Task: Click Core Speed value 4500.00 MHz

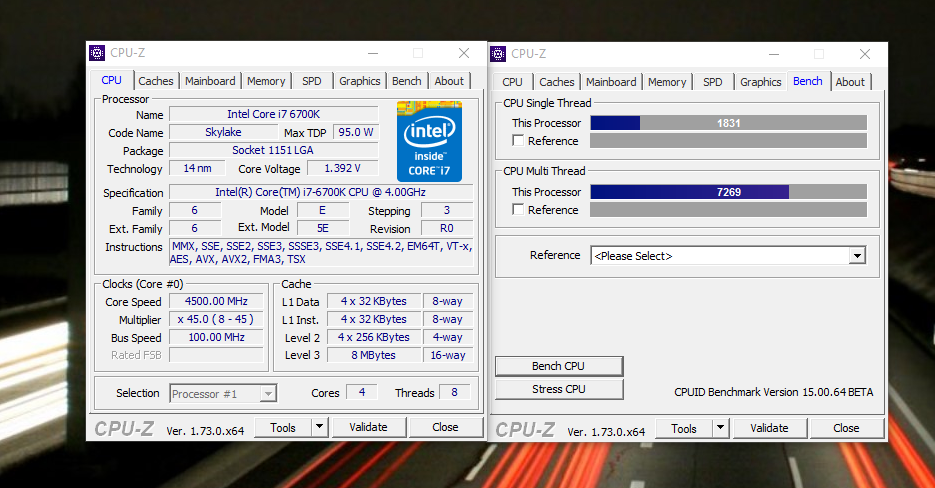Action: click(x=216, y=301)
